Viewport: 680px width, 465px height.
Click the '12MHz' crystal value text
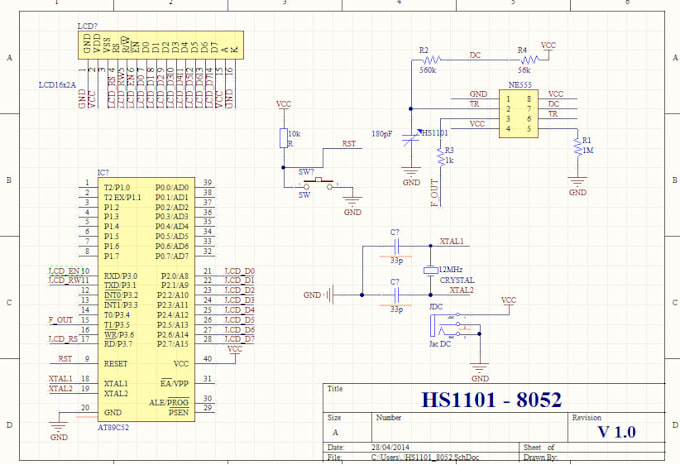[451, 269]
